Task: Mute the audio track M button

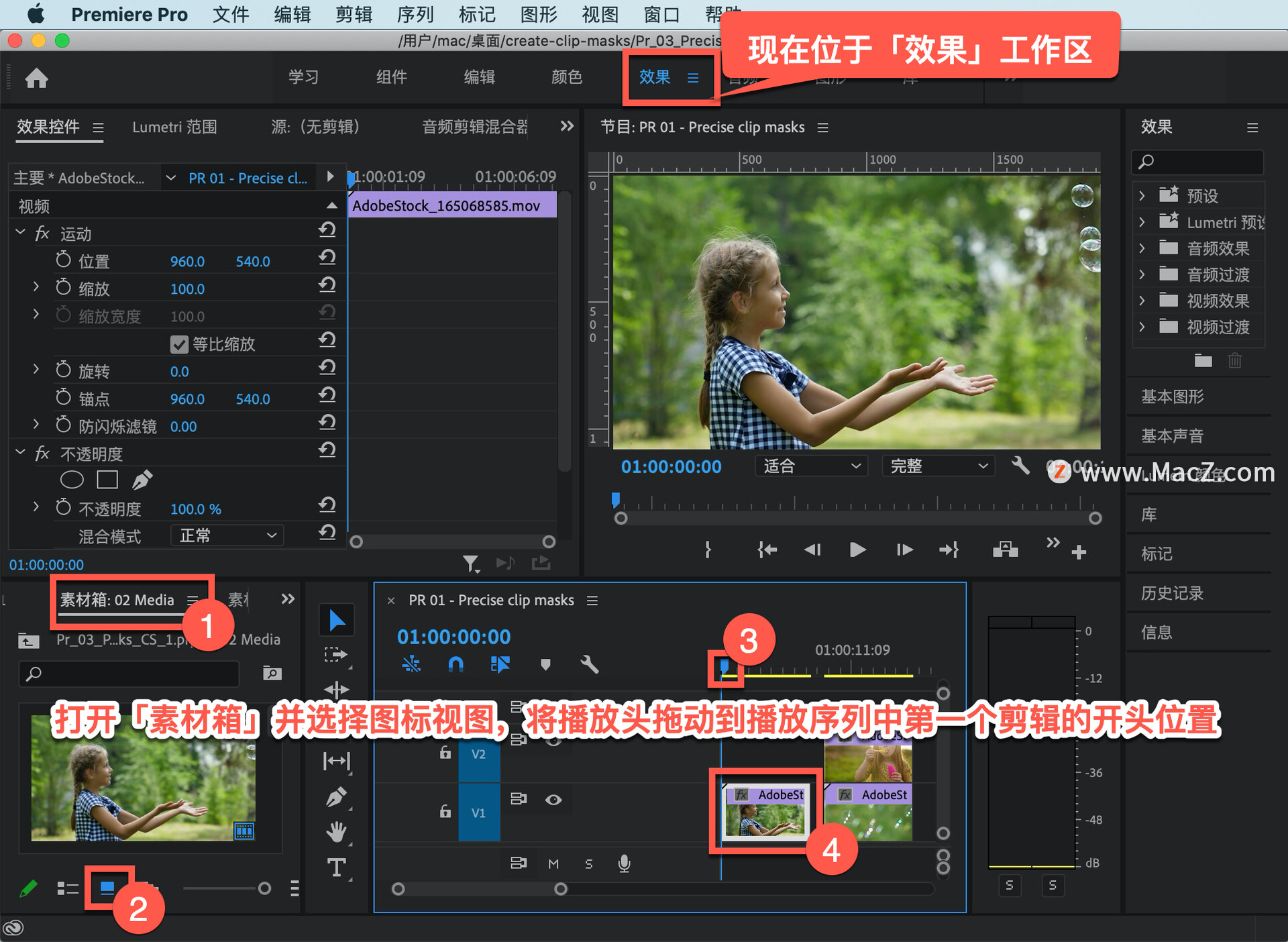Action: point(553,863)
